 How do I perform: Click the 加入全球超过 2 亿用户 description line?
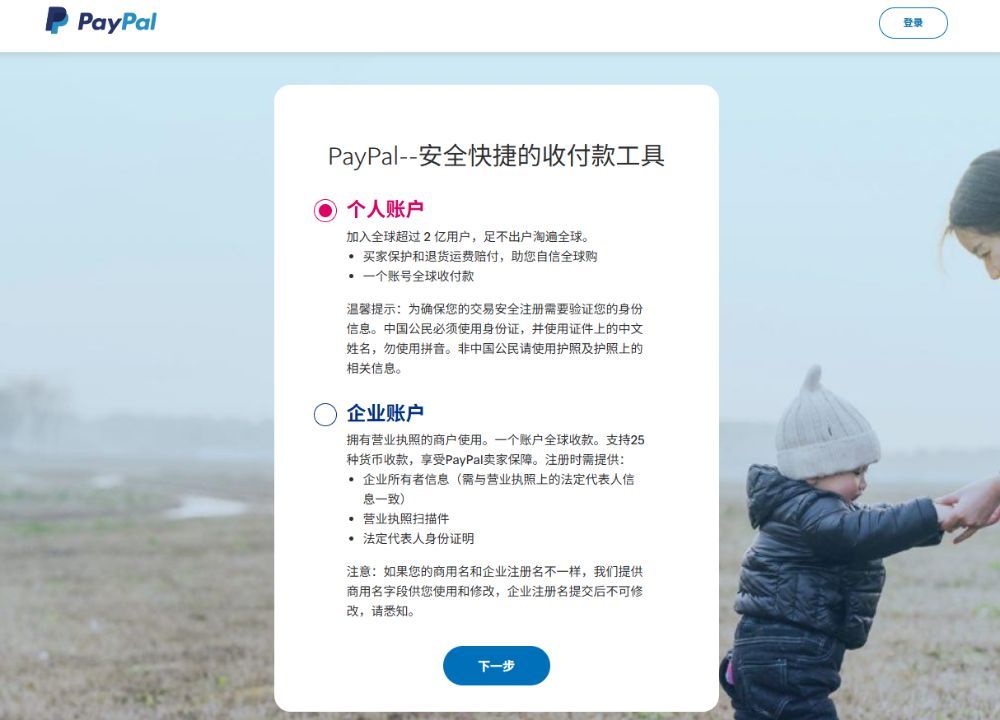coord(468,237)
